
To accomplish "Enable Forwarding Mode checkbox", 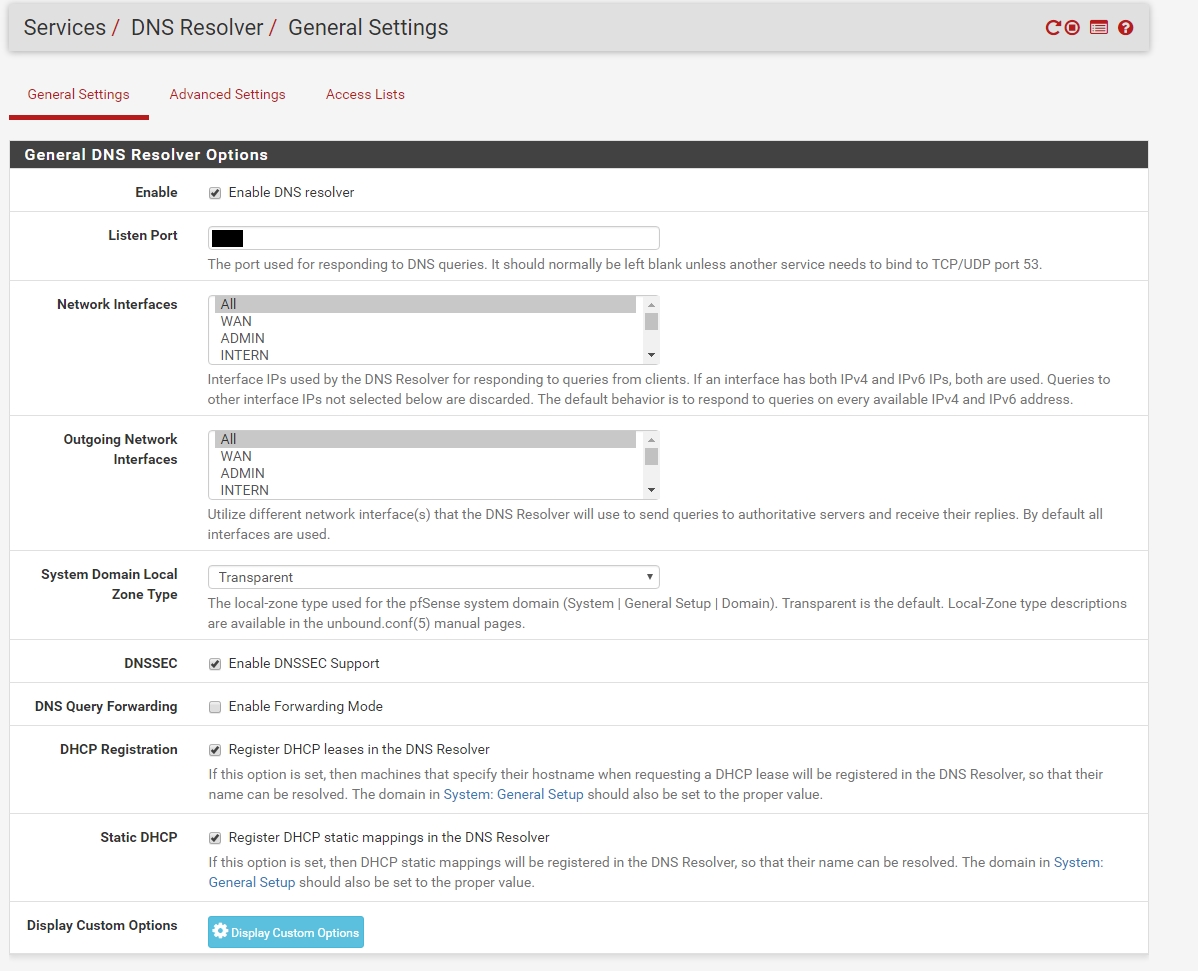I will pos(215,707).
